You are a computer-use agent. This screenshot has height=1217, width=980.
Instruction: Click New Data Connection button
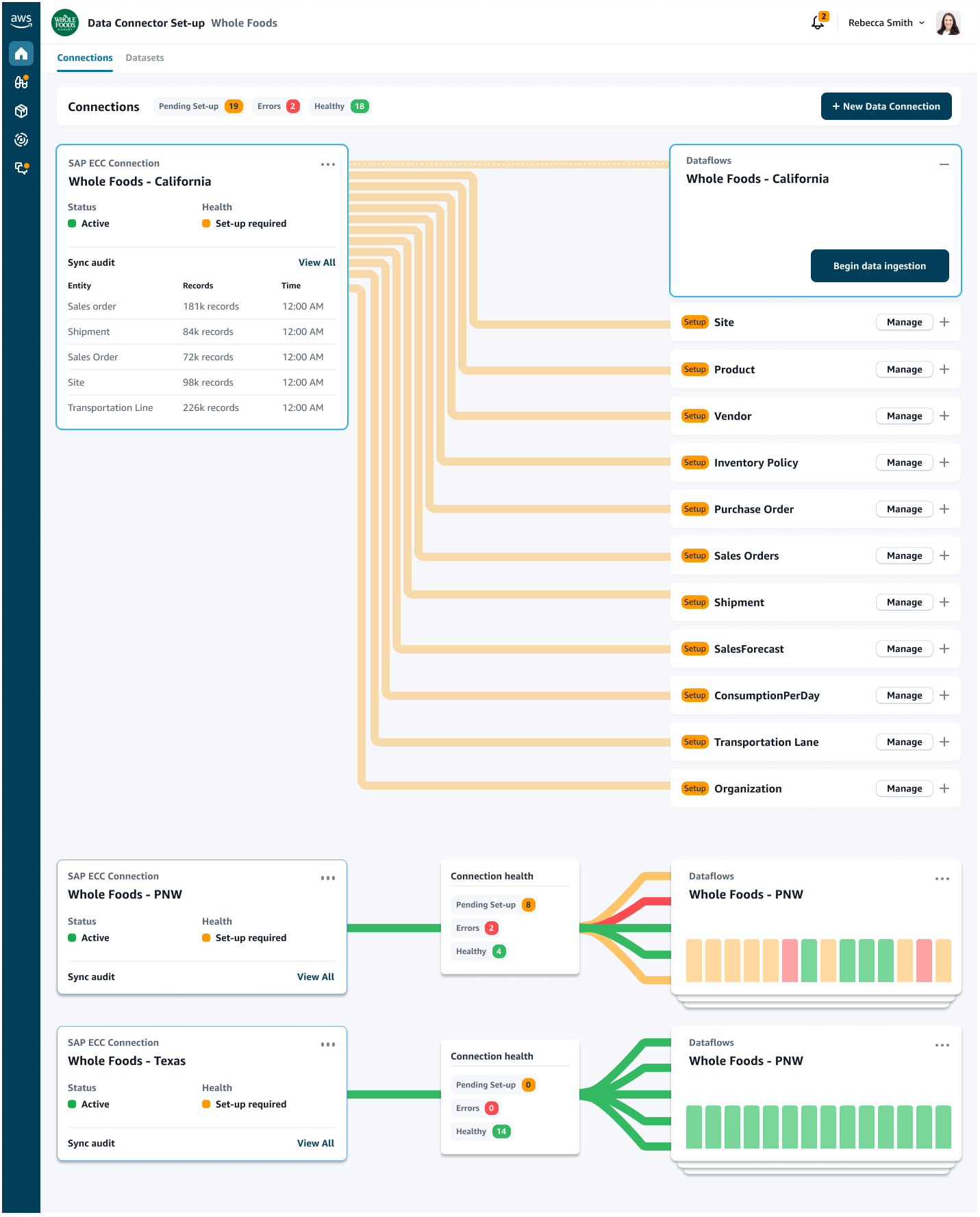pos(886,106)
